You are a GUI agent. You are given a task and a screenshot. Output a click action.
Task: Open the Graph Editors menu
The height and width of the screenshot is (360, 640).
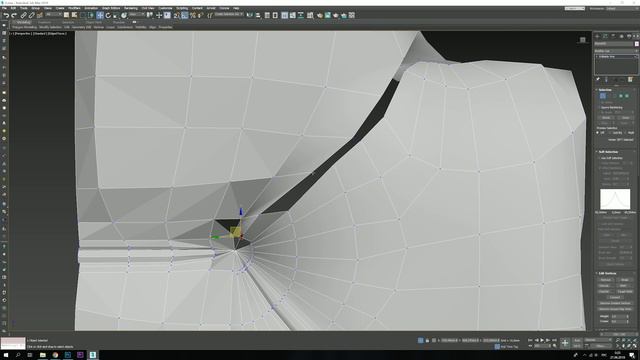pos(111,8)
